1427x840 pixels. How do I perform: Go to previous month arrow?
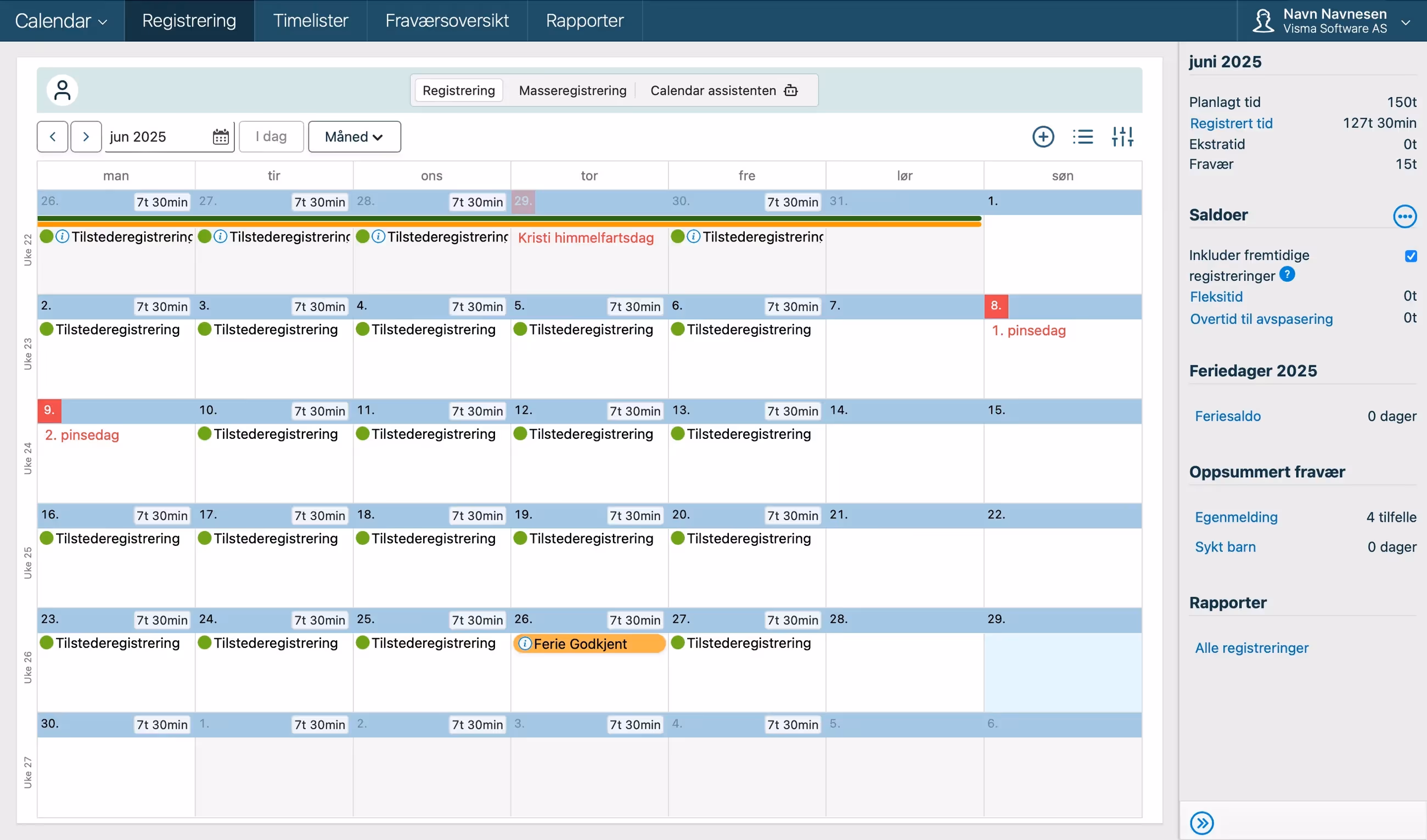pyautogui.click(x=53, y=137)
